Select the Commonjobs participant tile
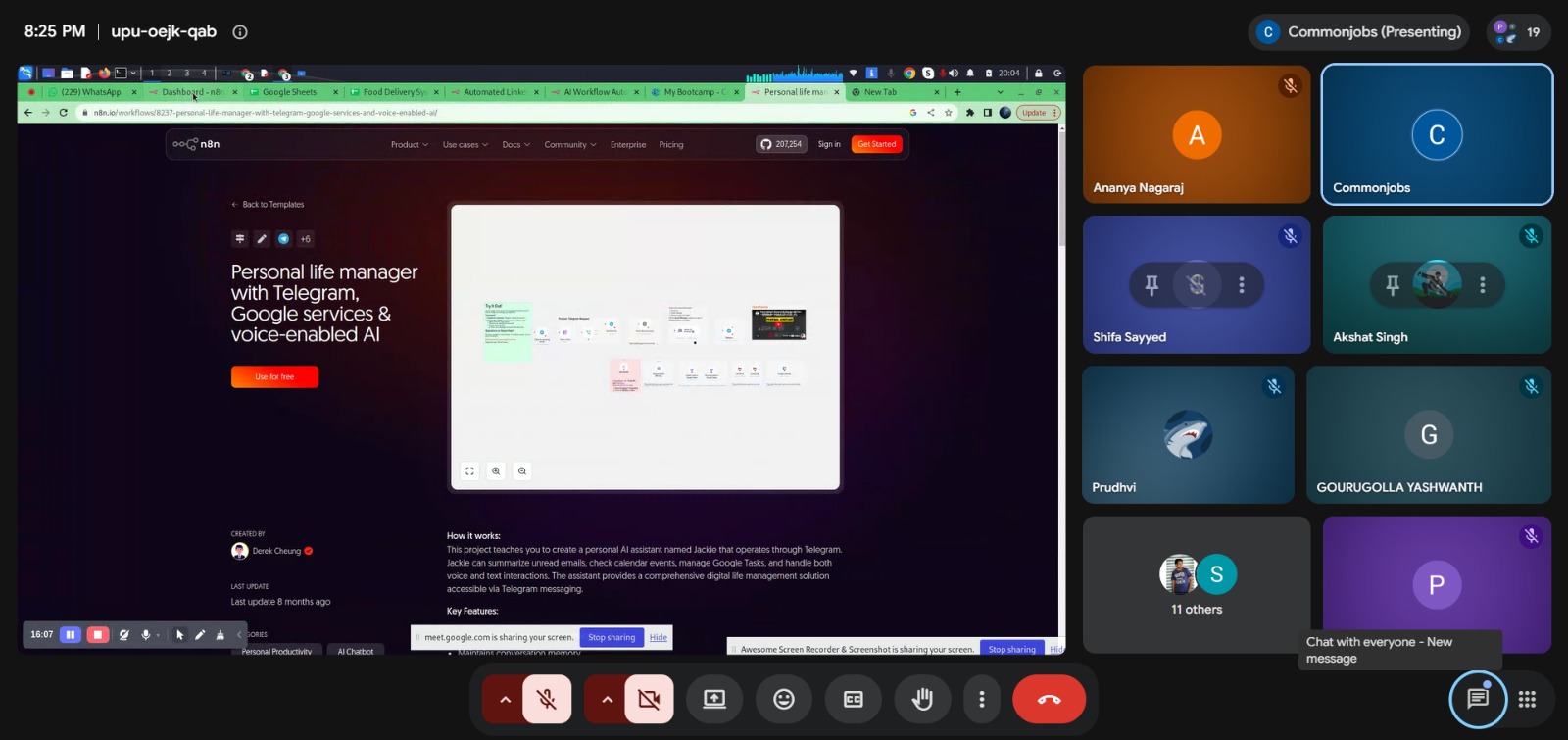The width and height of the screenshot is (1568, 740). [x=1437, y=134]
